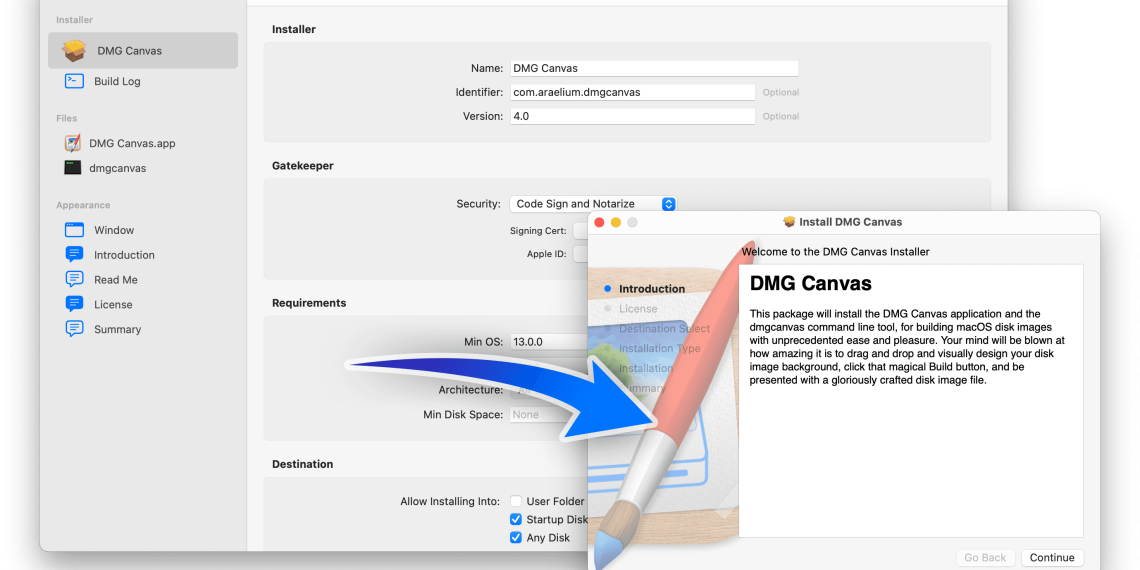1140x570 pixels.
Task: Toggle the Any Disk checkbox
Action: point(516,538)
